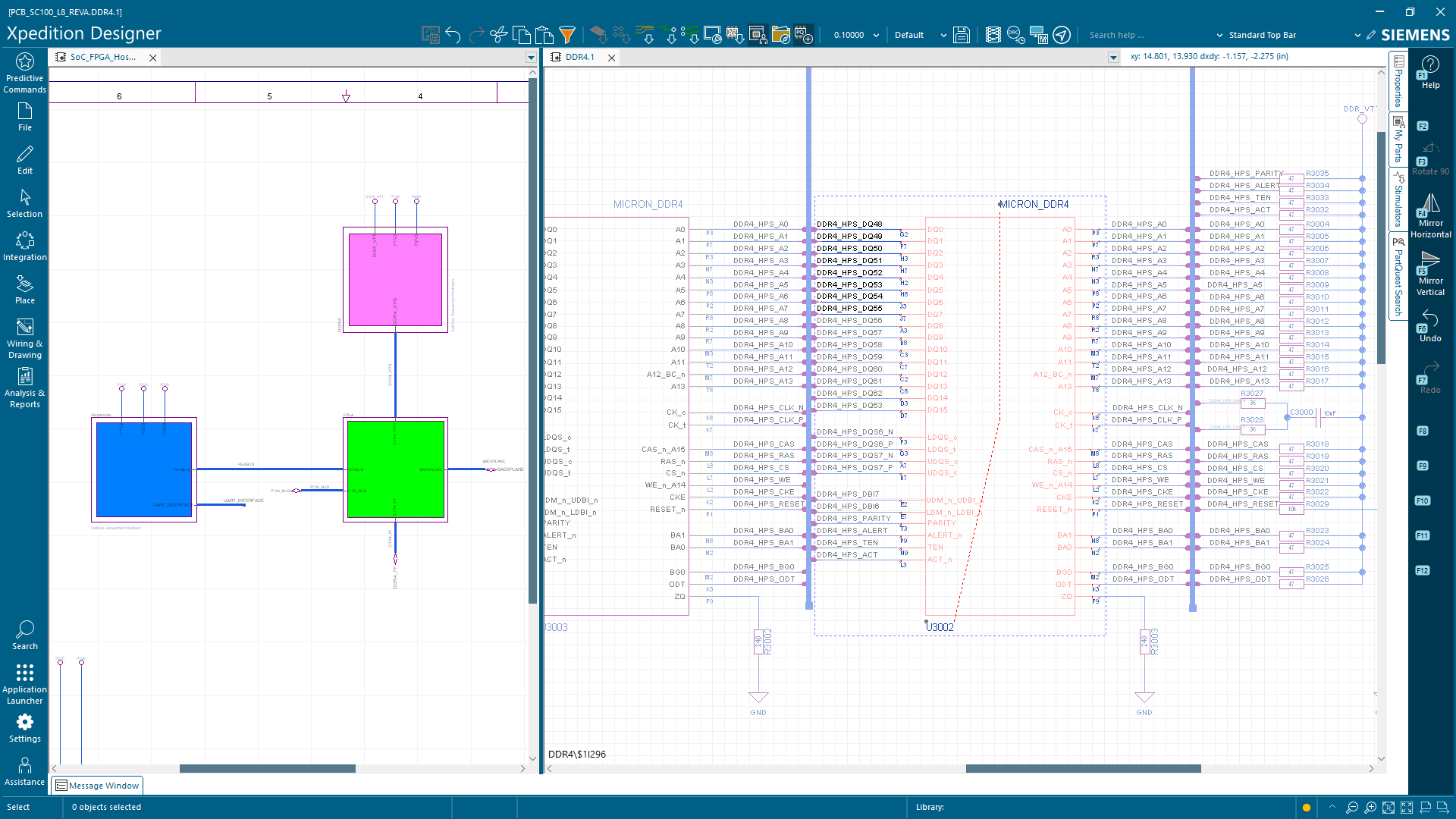Screen dimensions: 1456x819
Task: Click the Help F1 button
Action: click(1430, 72)
